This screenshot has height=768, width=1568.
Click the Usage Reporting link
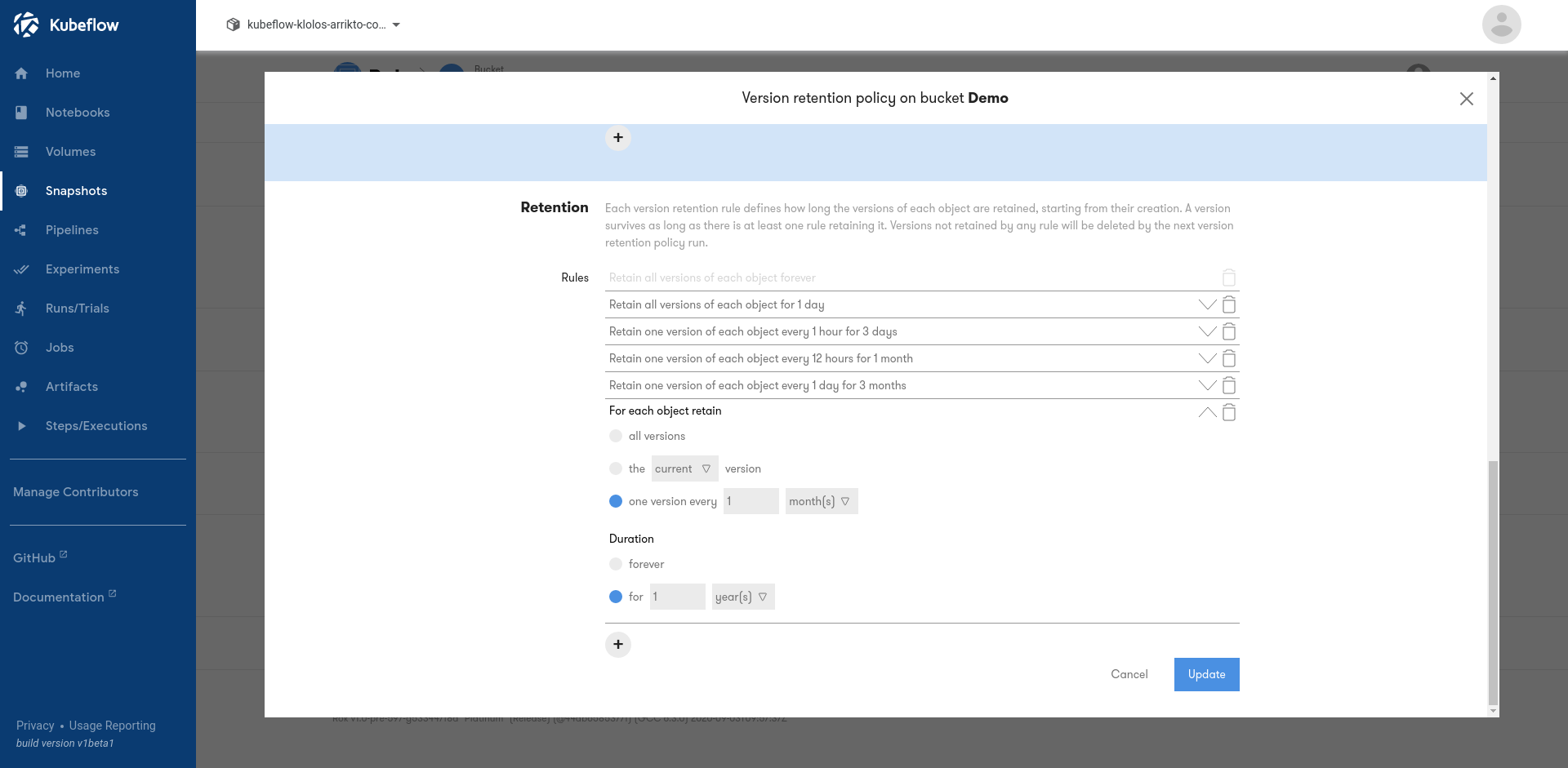(x=113, y=726)
